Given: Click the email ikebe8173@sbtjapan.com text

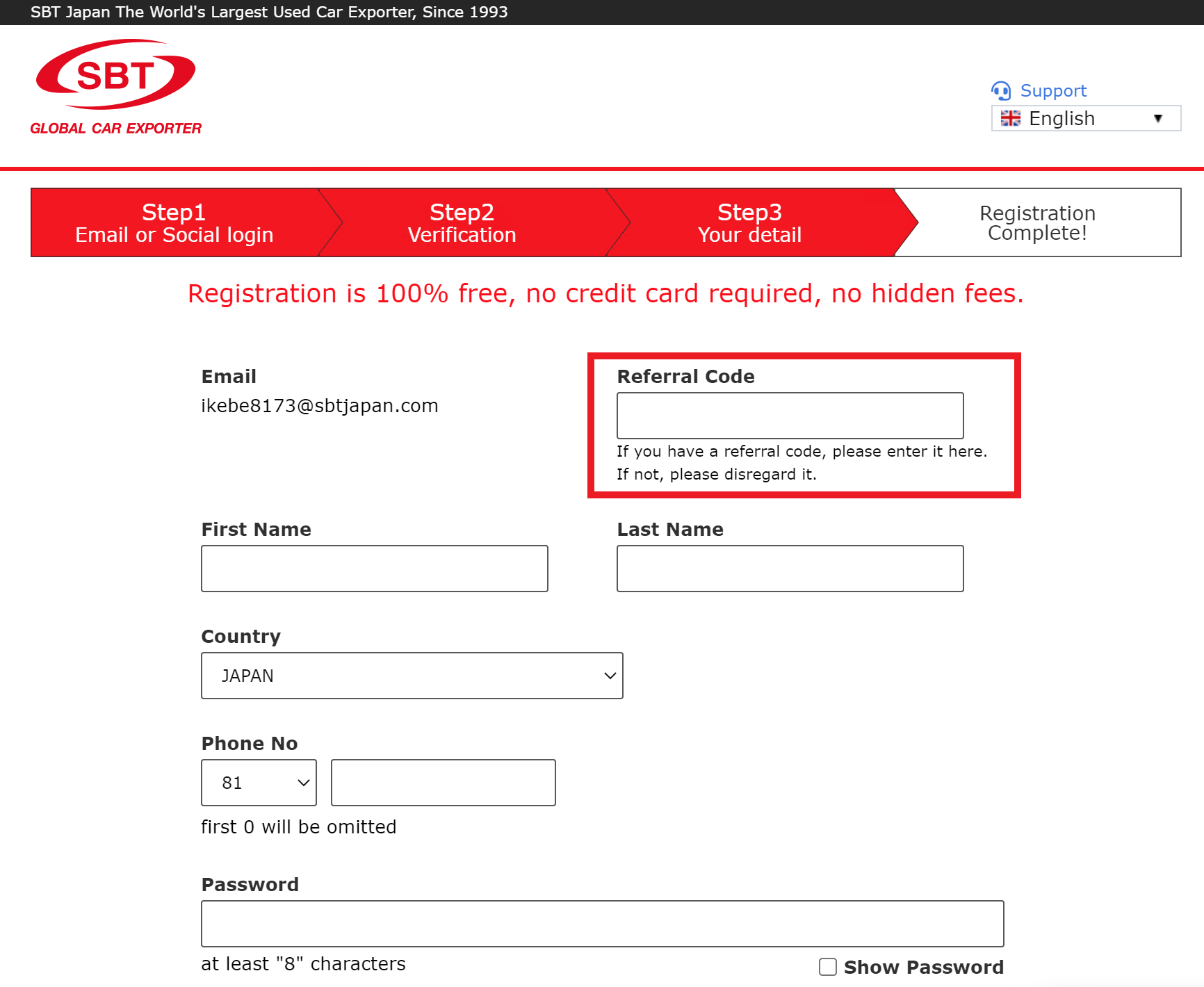Looking at the screenshot, I should coord(320,406).
